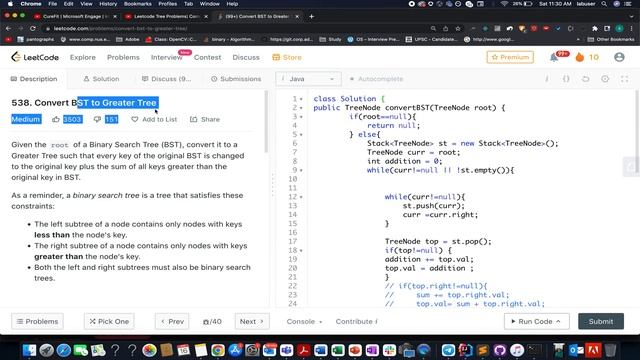
Task: Switch to the Discuss tab in problem panel
Action: click(x=167, y=79)
